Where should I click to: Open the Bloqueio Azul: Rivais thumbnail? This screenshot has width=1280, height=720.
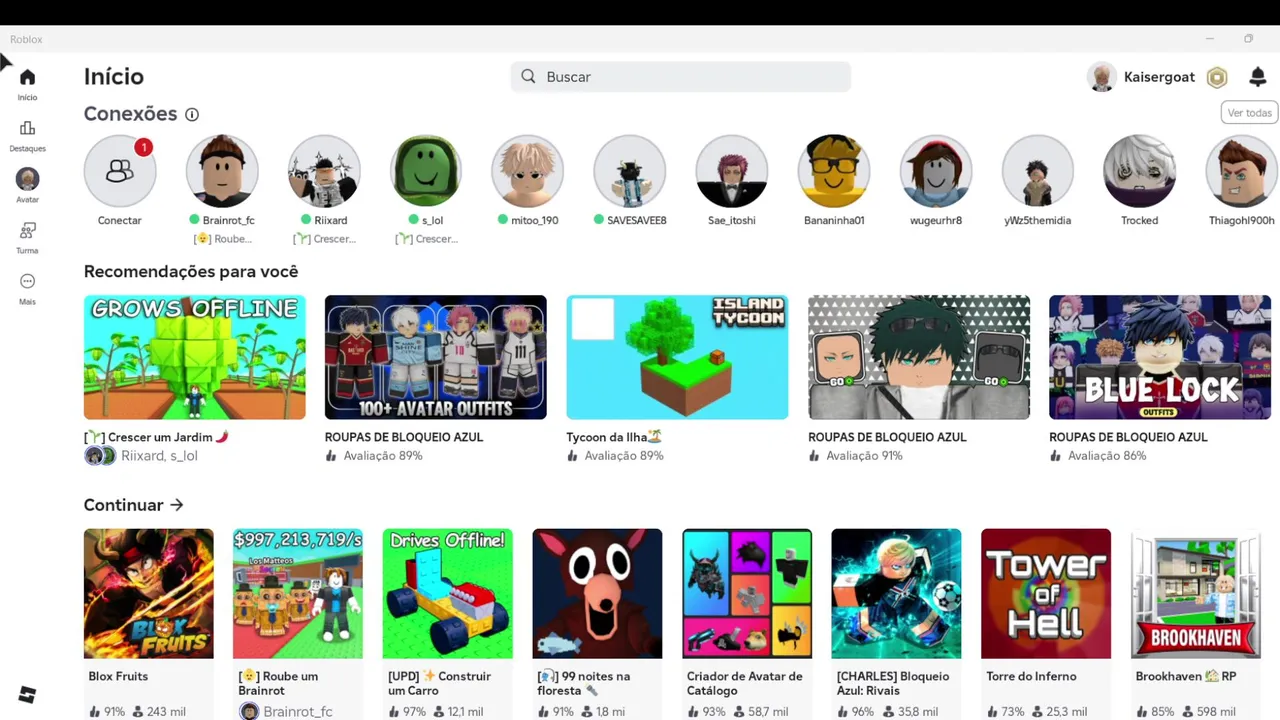897,594
